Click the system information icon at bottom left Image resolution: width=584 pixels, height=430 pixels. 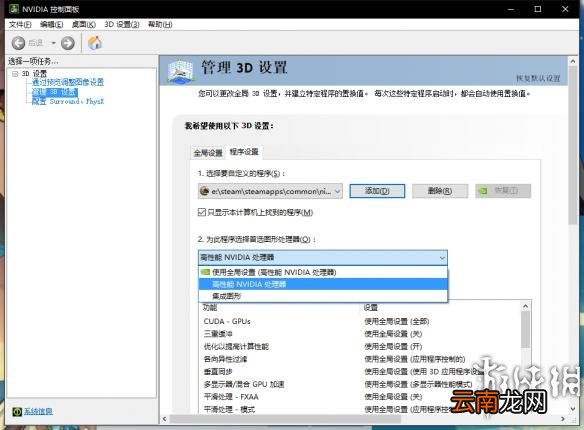tap(17, 411)
